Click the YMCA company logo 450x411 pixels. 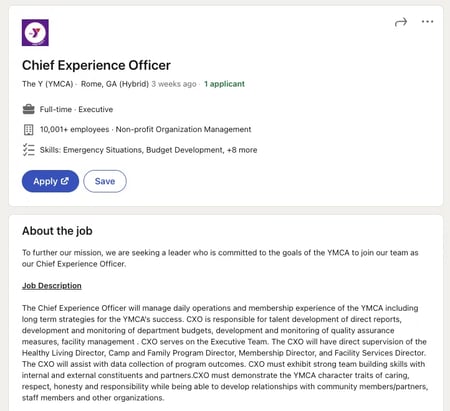pyautogui.click(x=35, y=33)
